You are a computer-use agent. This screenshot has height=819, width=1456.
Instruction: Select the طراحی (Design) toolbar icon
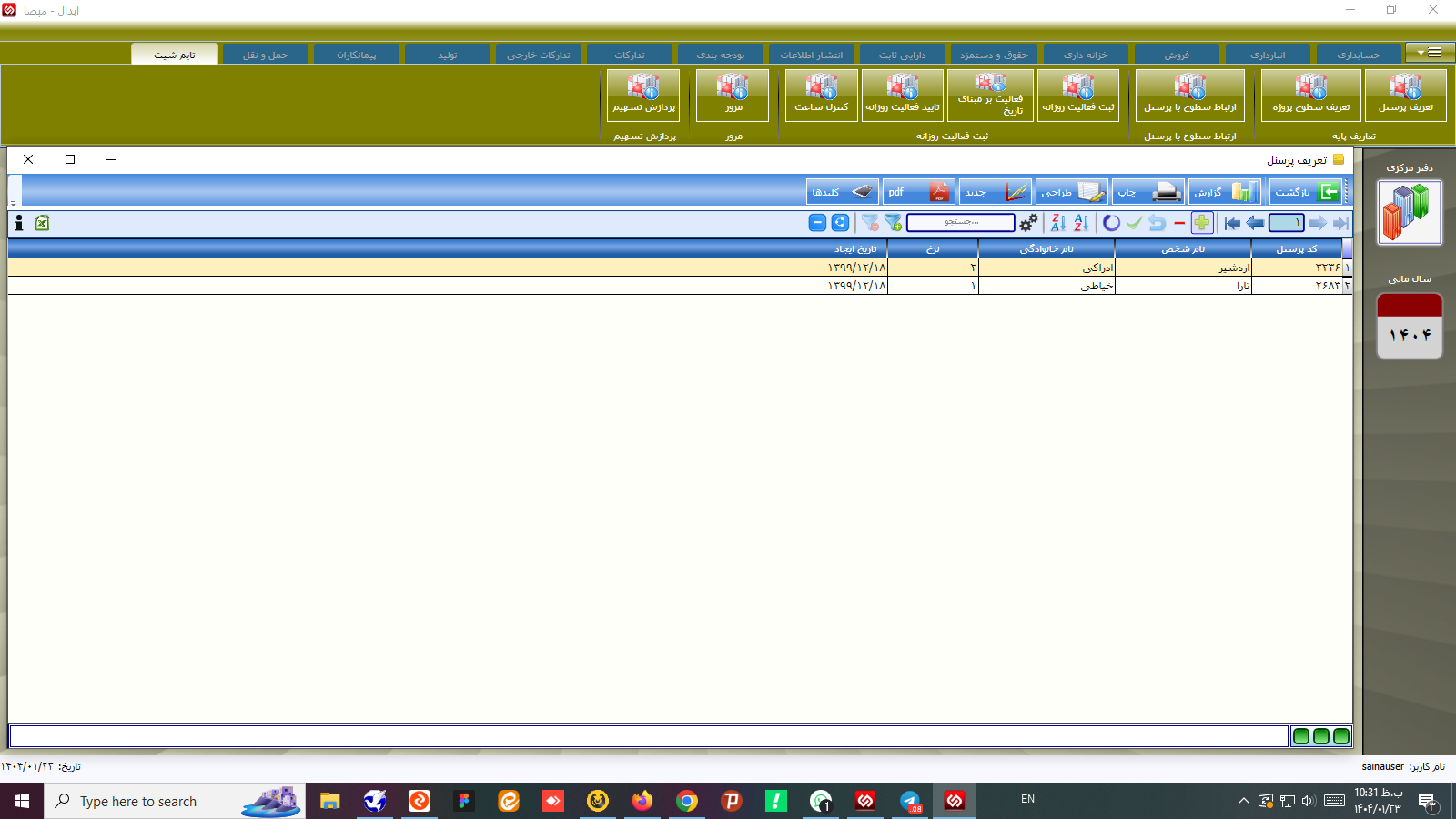pos(1072,191)
